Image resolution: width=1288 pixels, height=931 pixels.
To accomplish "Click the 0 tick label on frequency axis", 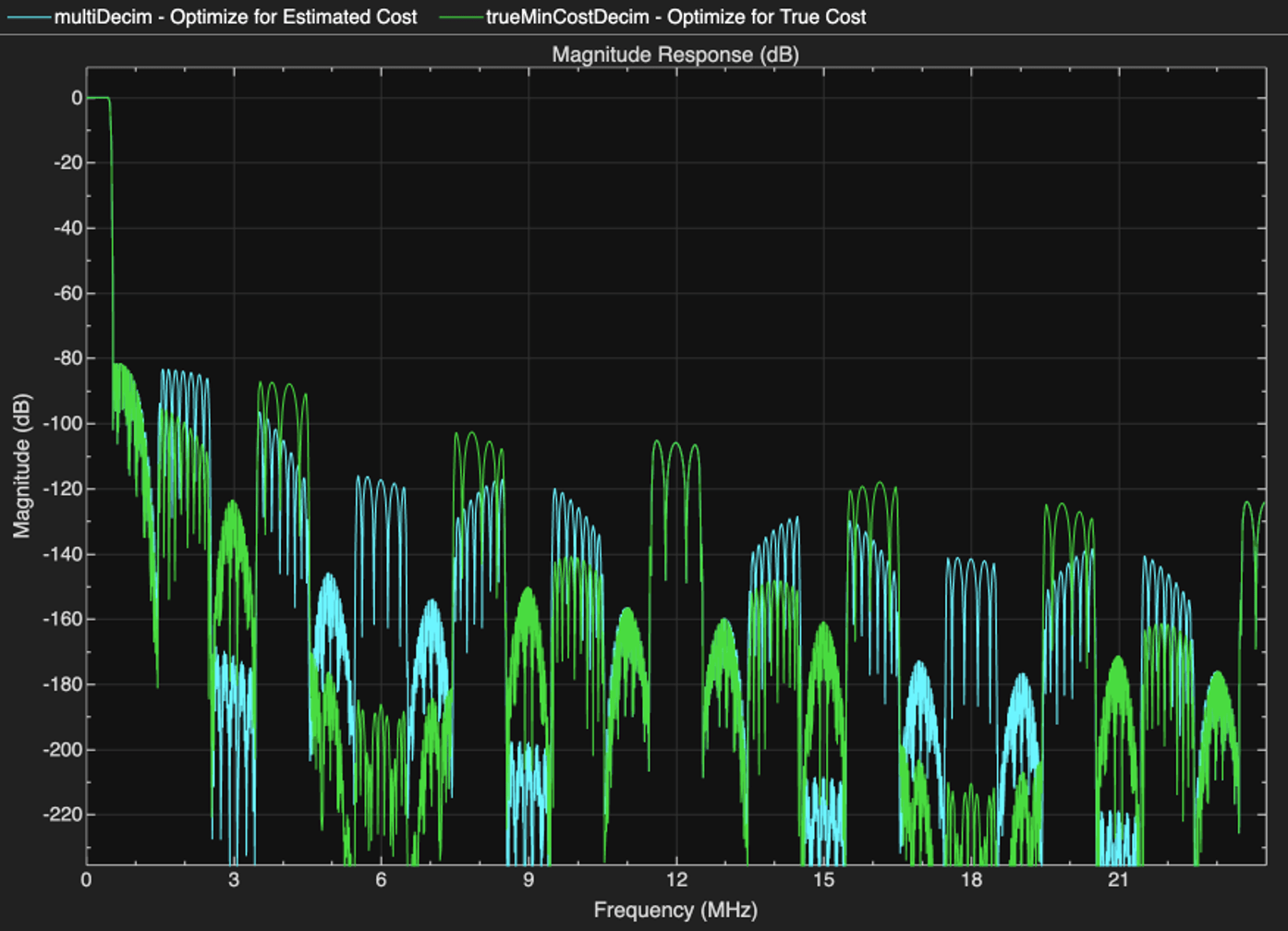I will click(87, 879).
